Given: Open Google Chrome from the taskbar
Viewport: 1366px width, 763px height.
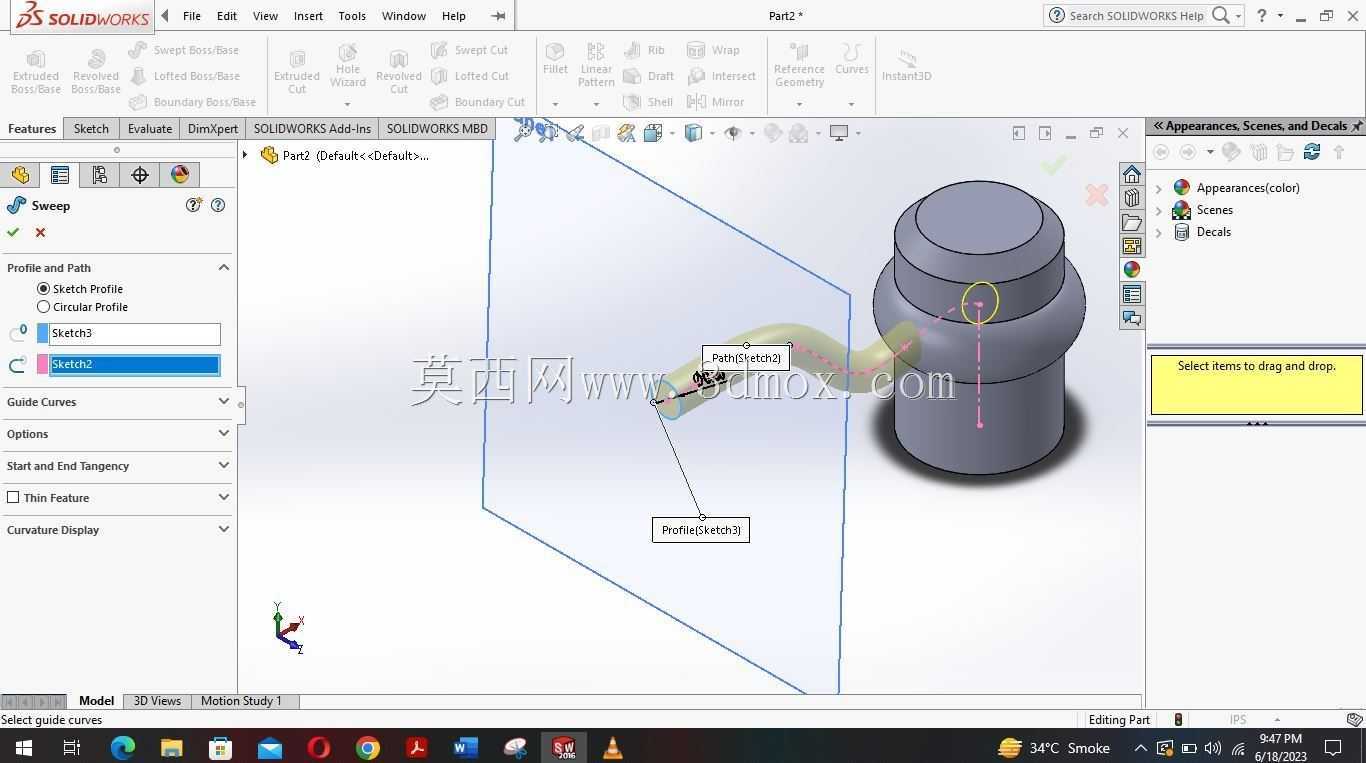Looking at the screenshot, I should point(368,748).
